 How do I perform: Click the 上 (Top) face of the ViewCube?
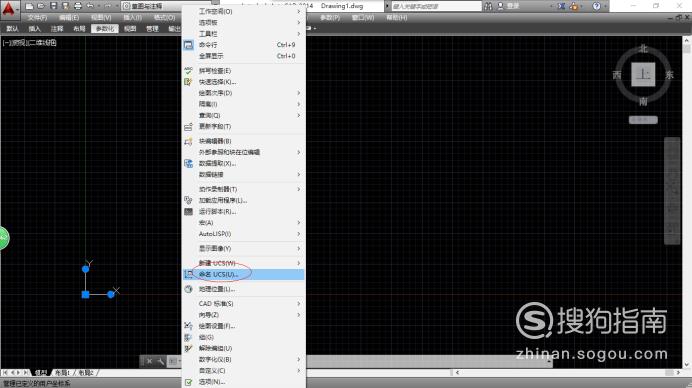(x=643, y=75)
